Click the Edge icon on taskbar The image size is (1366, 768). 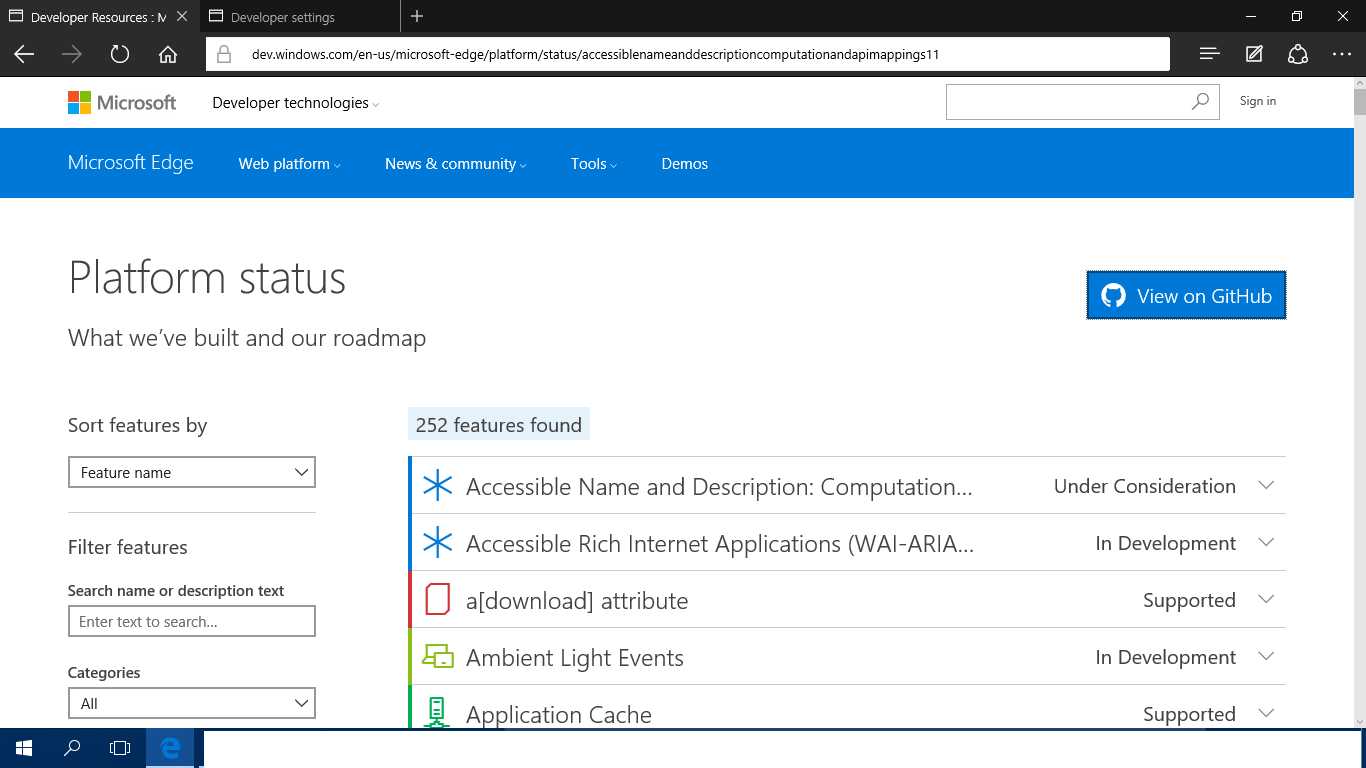(171, 748)
